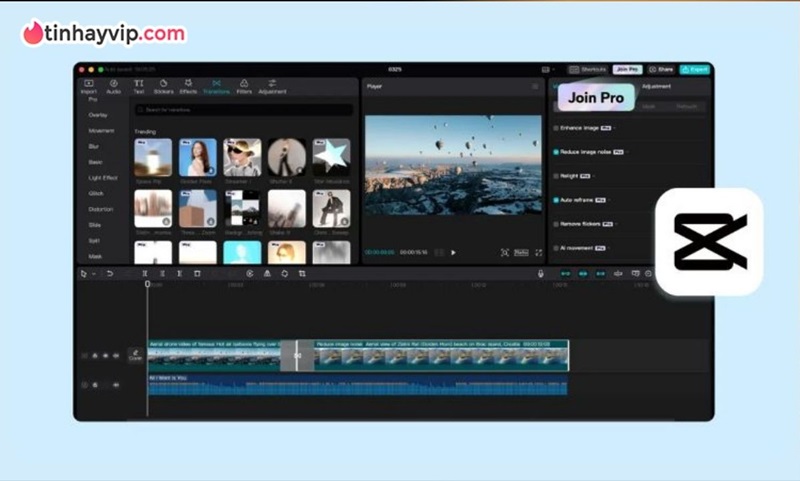Expand the Enhance image options arrow
This screenshot has height=481, width=800.
[615, 128]
